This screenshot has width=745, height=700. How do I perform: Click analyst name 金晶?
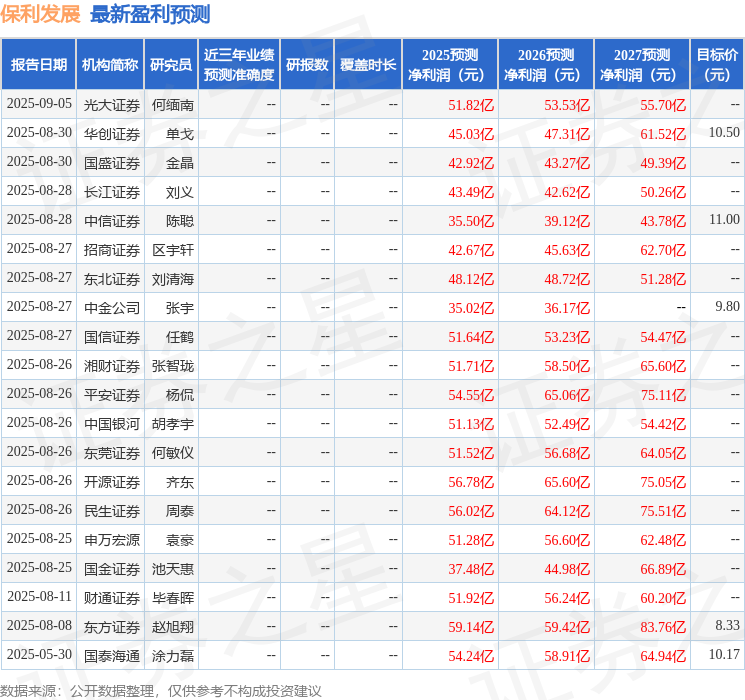(180, 163)
